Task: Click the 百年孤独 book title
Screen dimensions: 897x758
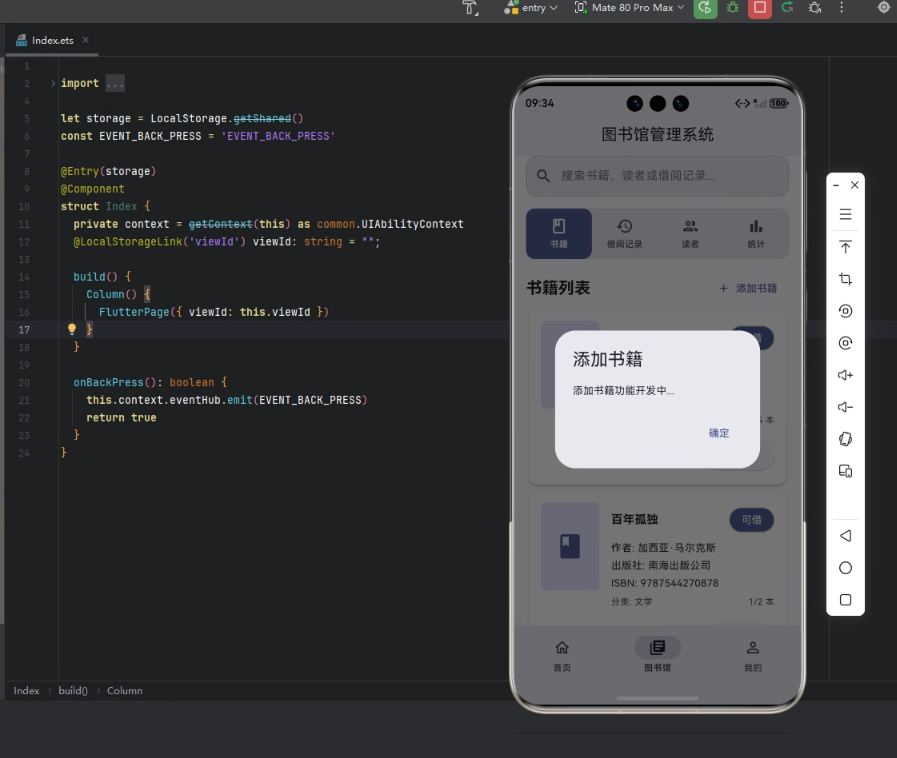Action: pos(634,519)
